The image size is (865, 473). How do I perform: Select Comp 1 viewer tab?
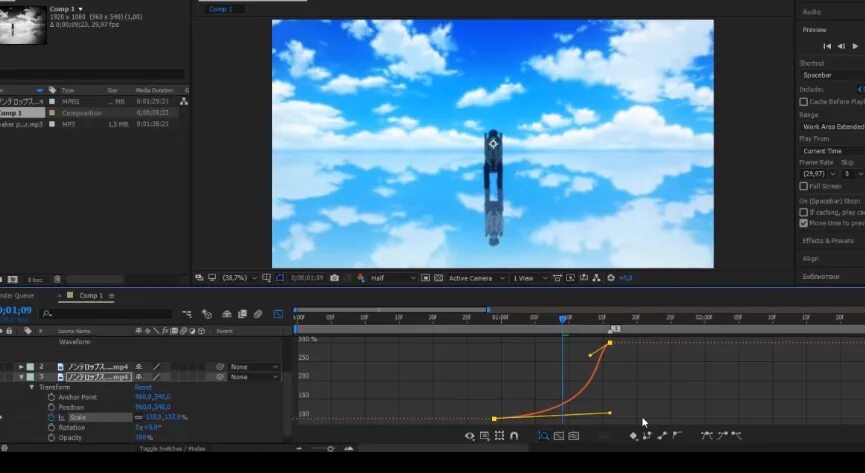point(221,9)
